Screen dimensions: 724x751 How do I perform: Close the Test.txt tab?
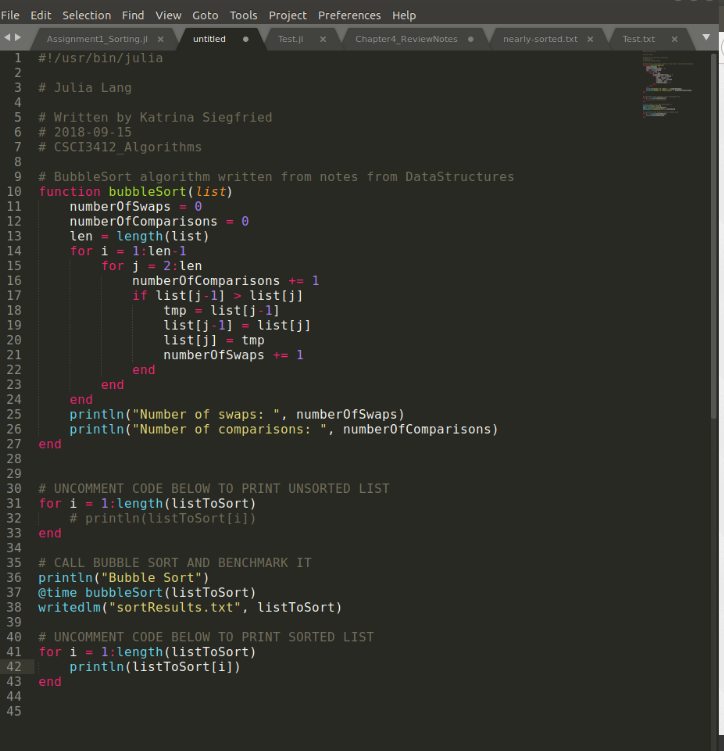(675, 39)
